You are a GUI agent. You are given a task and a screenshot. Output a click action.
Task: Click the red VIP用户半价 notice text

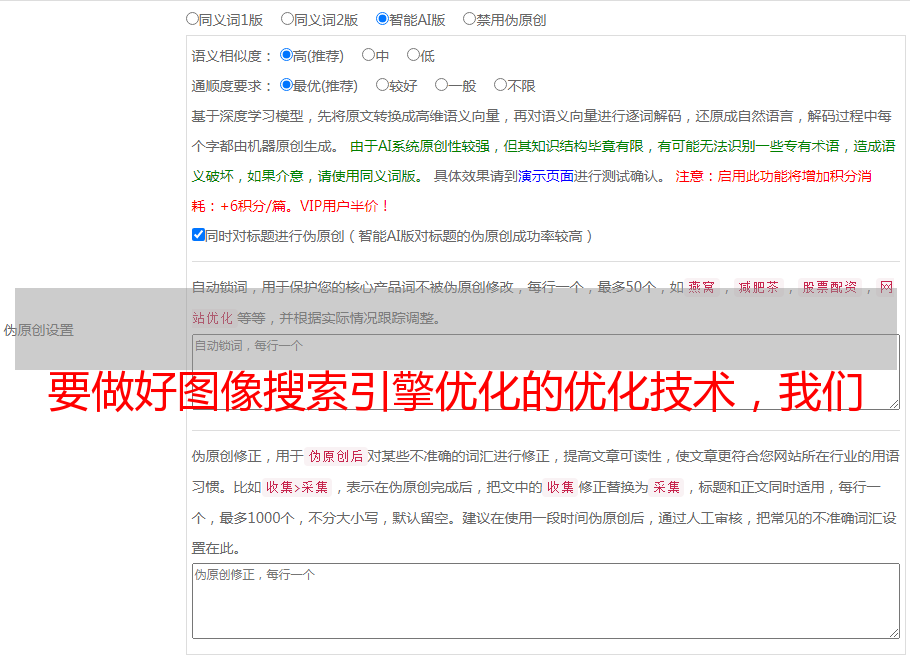[x=344, y=206]
